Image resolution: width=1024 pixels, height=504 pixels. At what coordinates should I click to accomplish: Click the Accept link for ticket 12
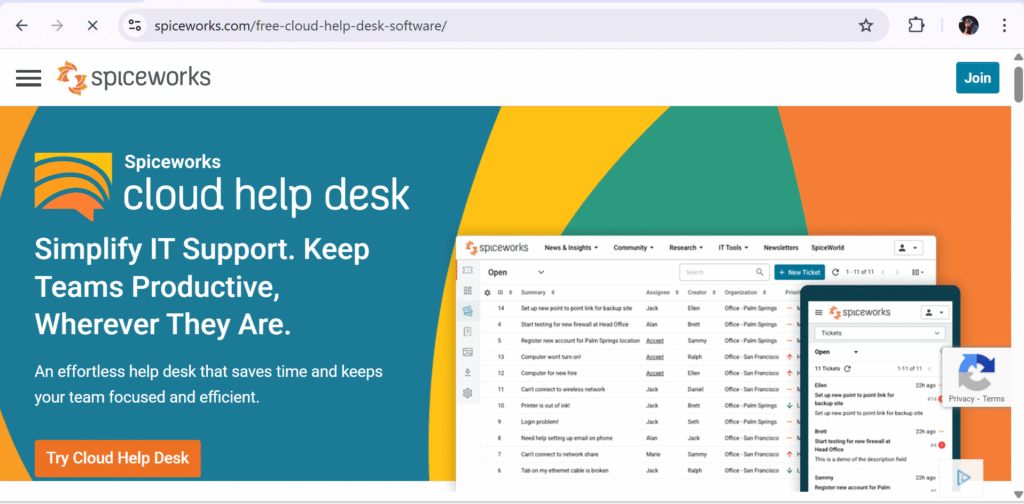point(655,373)
